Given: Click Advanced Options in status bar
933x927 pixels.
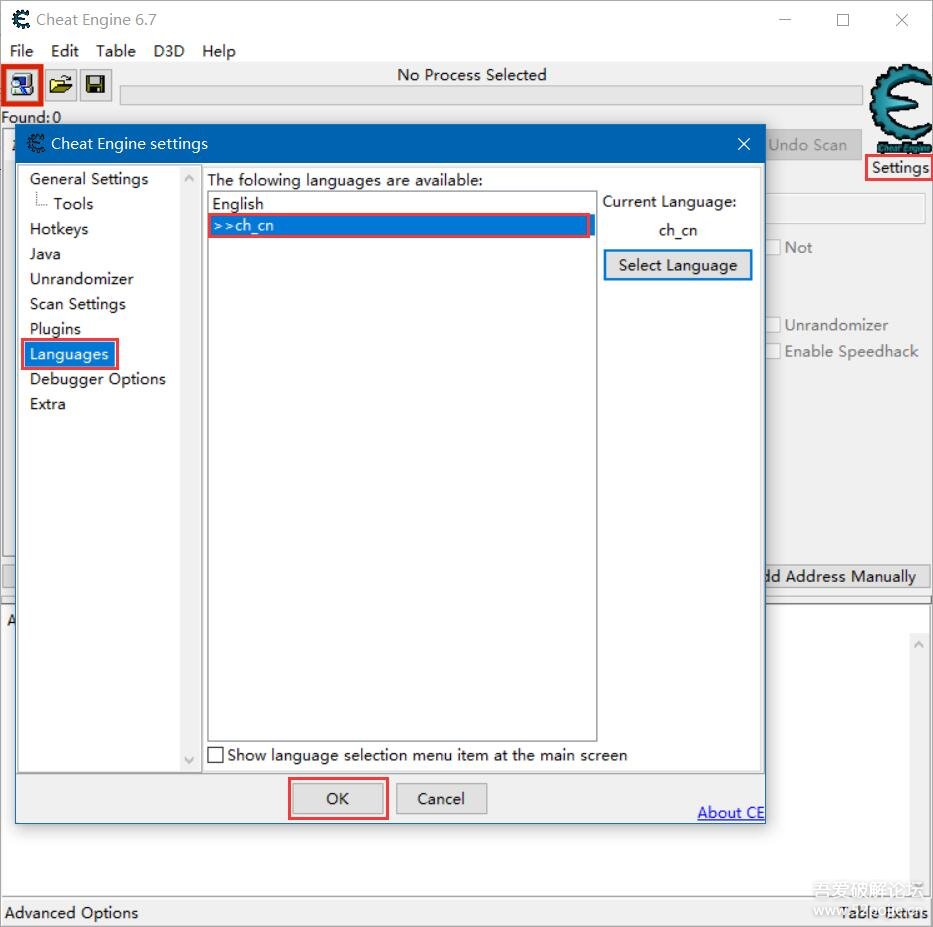Looking at the screenshot, I should point(71,913).
